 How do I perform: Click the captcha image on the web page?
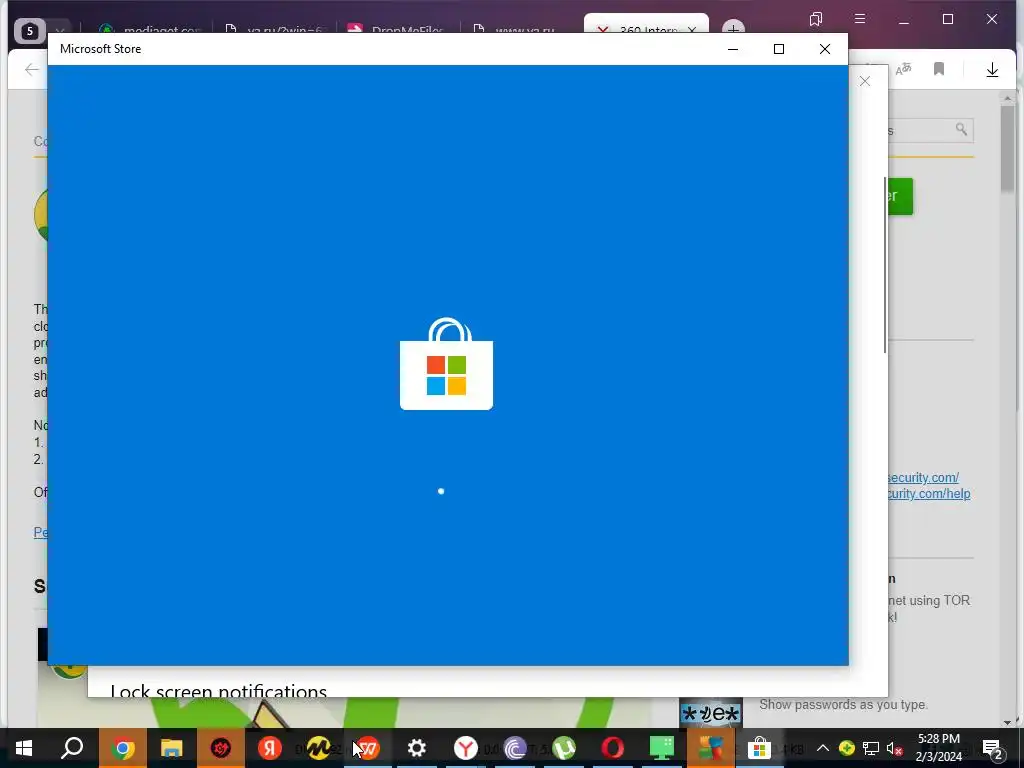tap(711, 712)
